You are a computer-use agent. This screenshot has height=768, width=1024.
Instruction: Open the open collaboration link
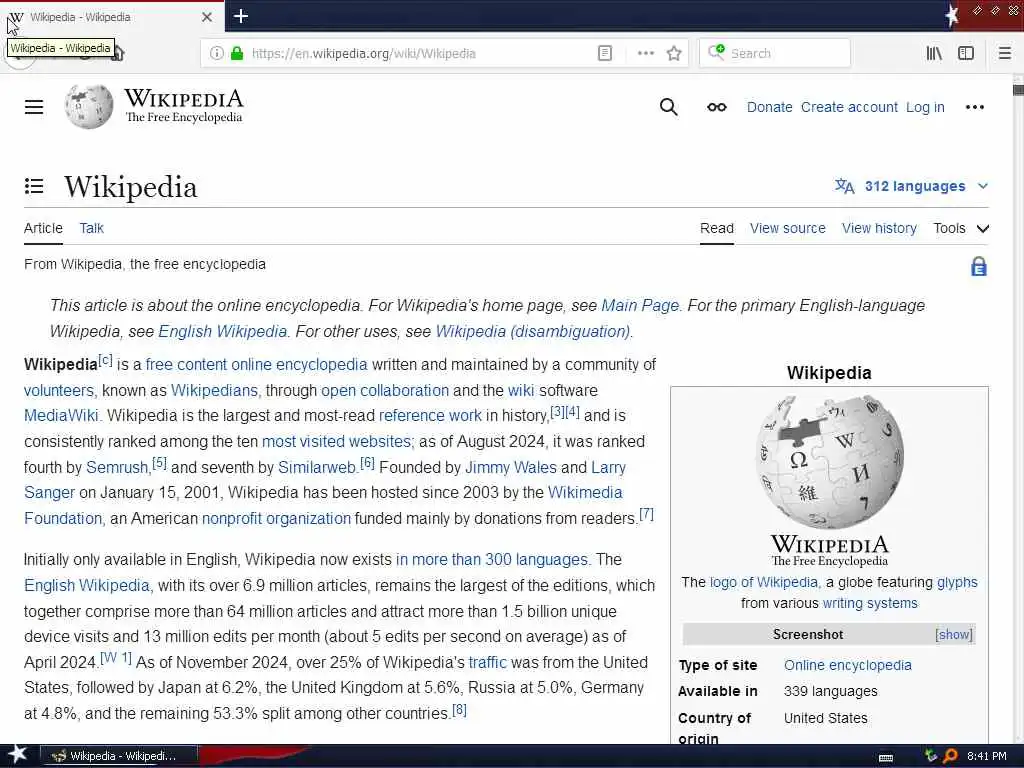click(x=385, y=391)
